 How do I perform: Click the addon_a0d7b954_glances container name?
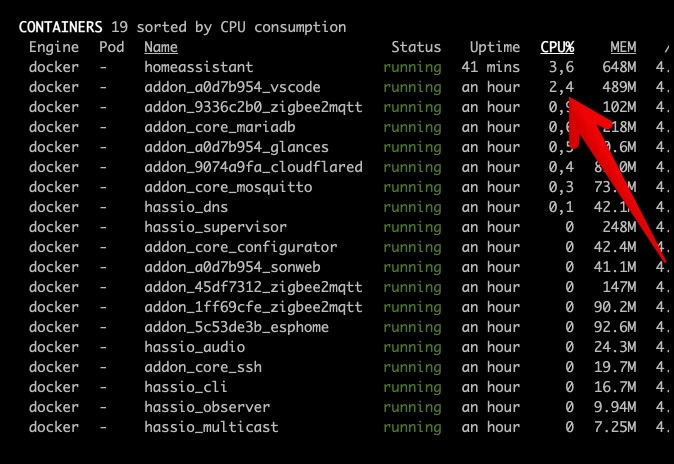236,147
